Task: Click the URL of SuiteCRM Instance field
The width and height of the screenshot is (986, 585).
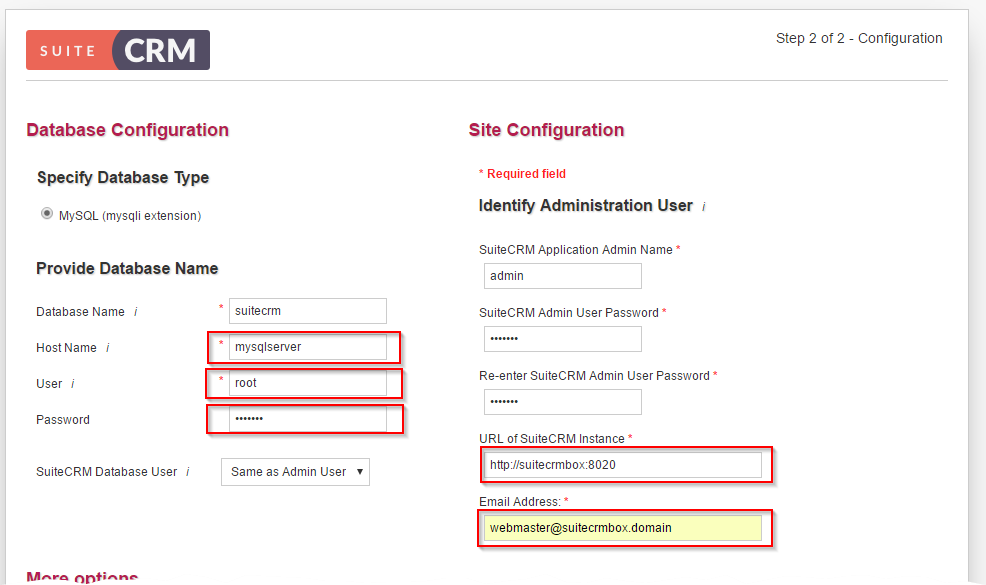Action: pyautogui.click(x=623, y=465)
